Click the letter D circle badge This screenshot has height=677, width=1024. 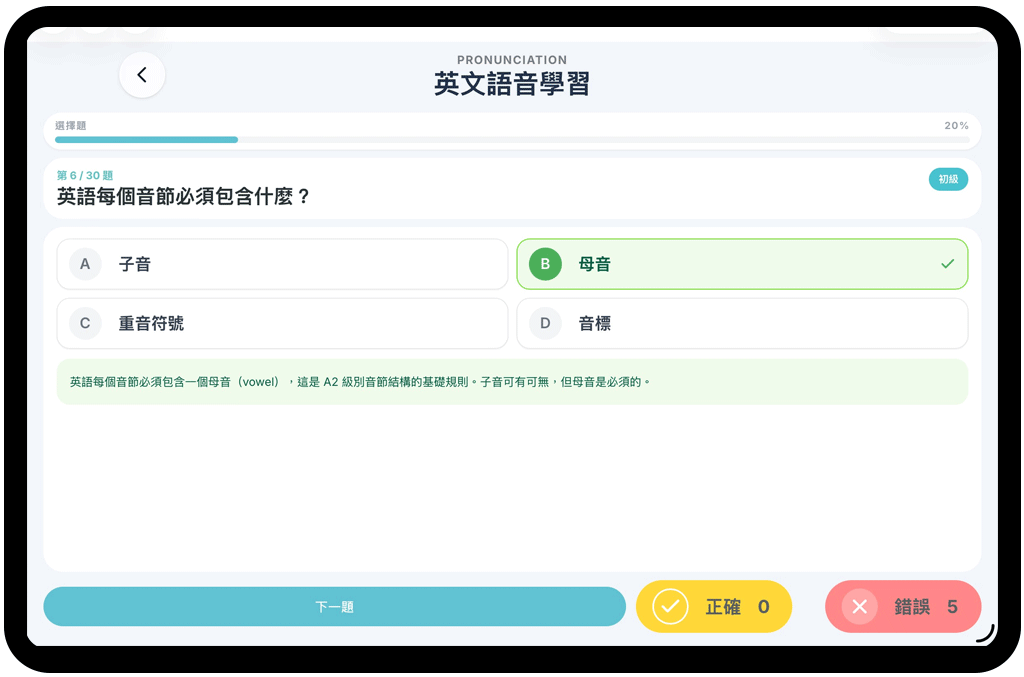point(545,323)
